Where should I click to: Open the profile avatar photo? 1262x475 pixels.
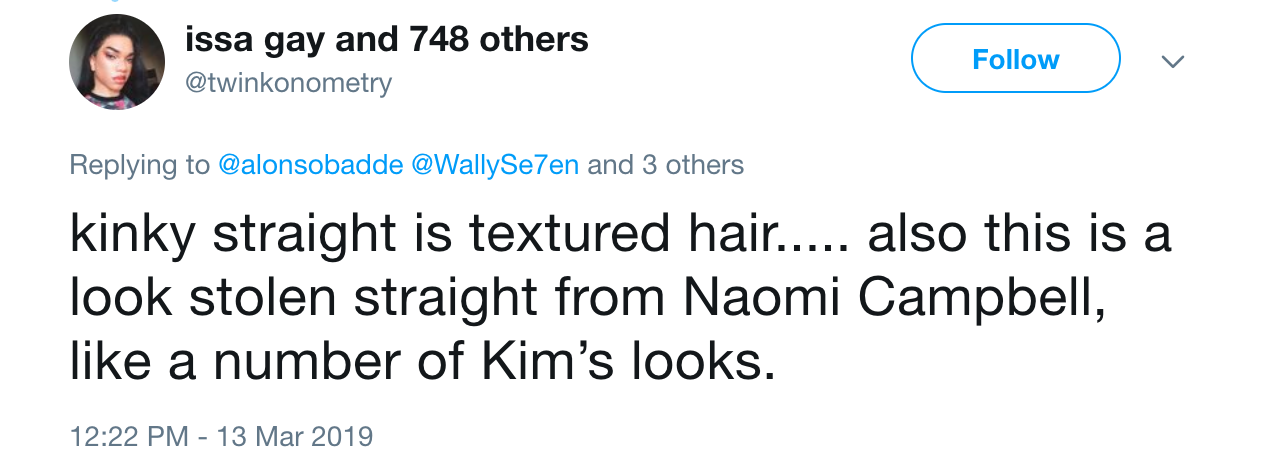[116, 62]
